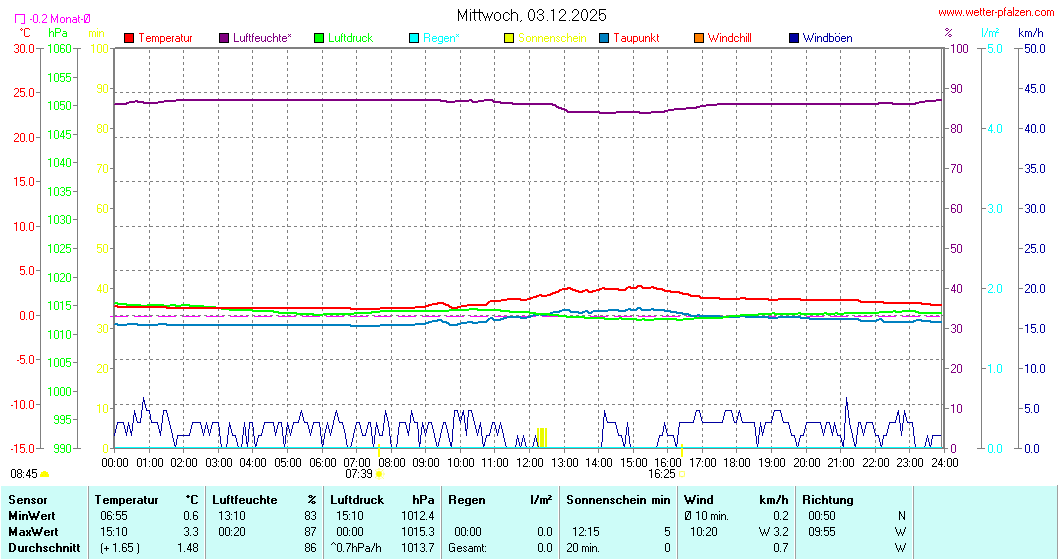Click the Richtung column header
The image size is (1058, 559).
click(828, 499)
